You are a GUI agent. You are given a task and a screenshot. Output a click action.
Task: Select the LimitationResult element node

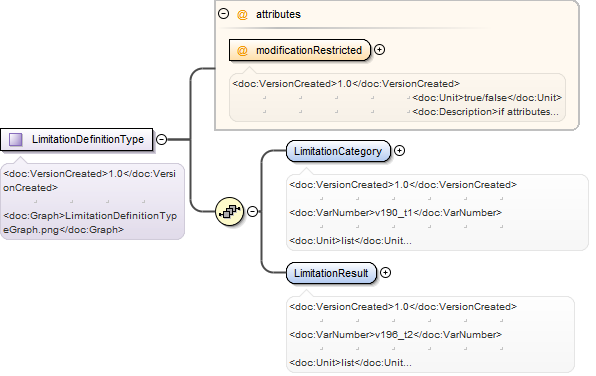(331, 273)
